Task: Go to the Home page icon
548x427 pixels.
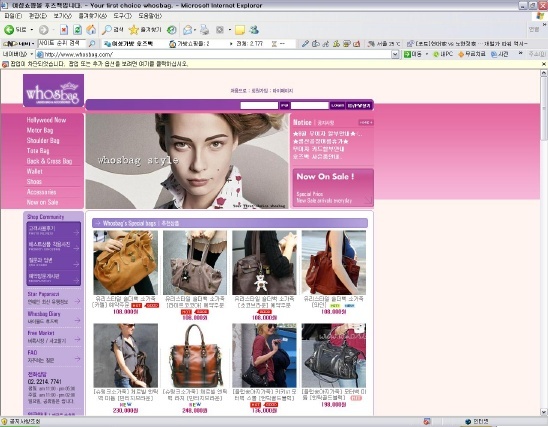Action: point(91,30)
